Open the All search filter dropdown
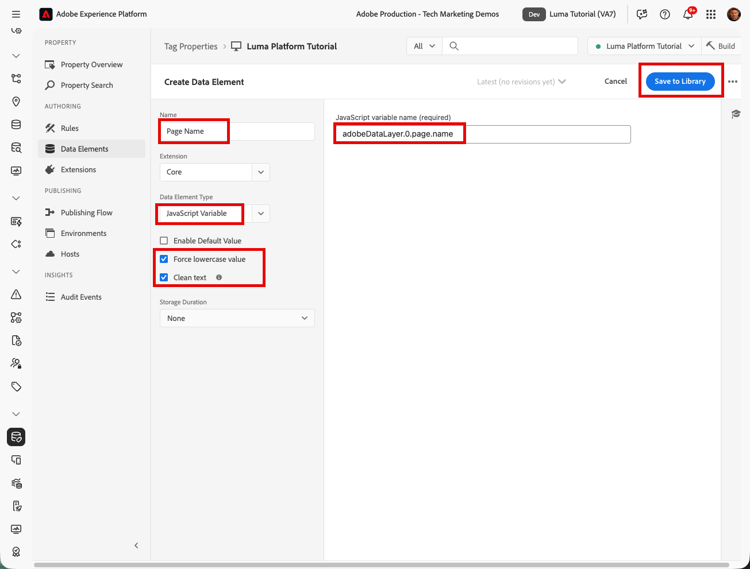 pyautogui.click(x=424, y=46)
